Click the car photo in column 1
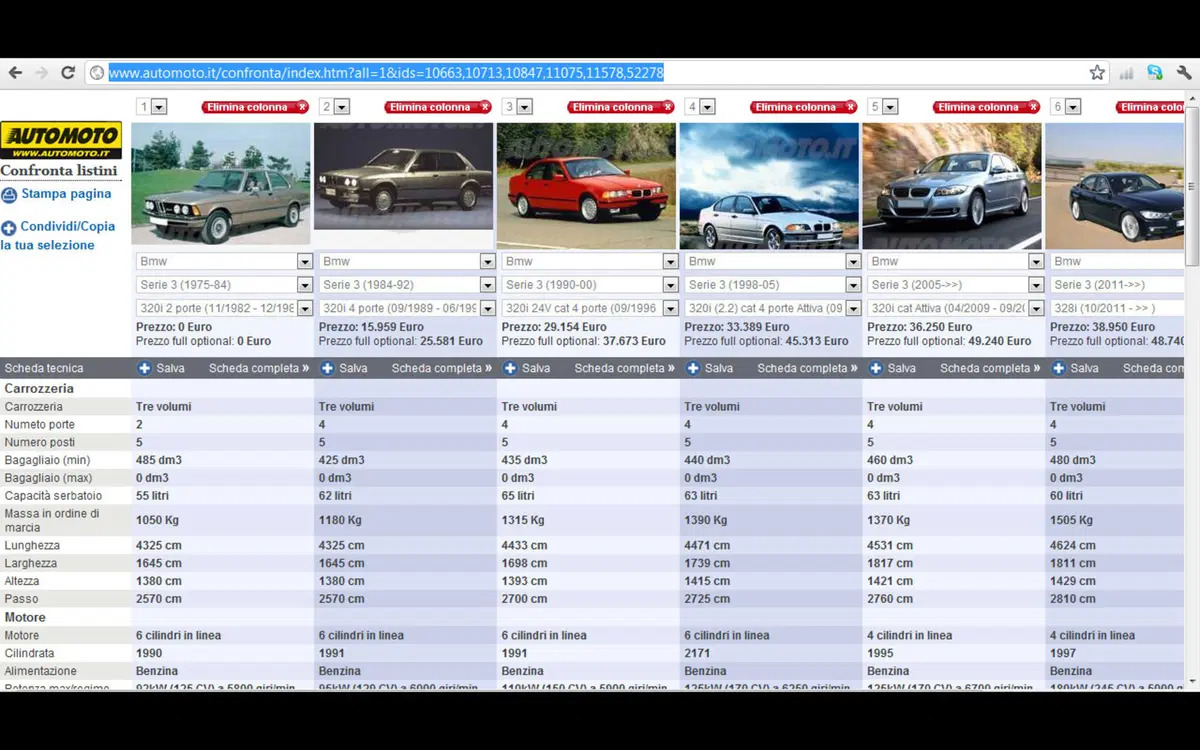The height and width of the screenshot is (750, 1200). click(x=221, y=184)
